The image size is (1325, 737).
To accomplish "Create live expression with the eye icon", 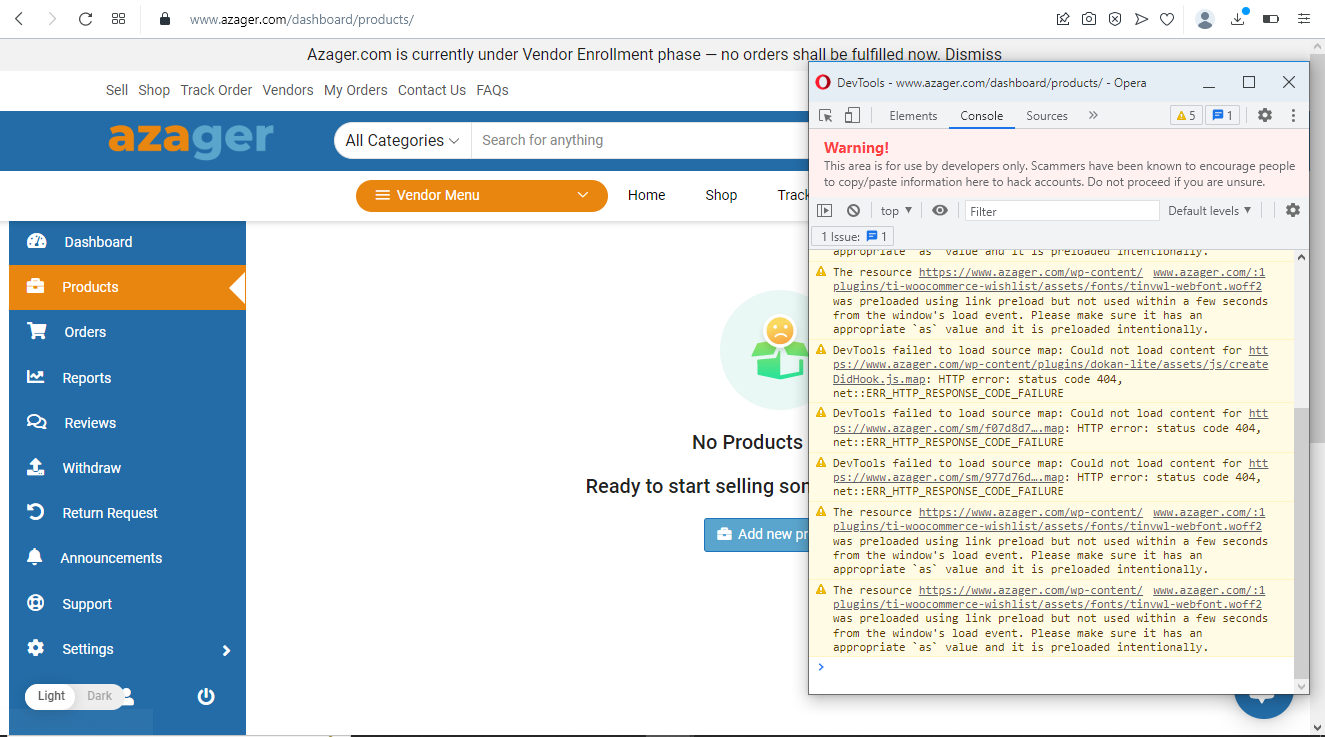I will pyautogui.click(x=940, y=211).
